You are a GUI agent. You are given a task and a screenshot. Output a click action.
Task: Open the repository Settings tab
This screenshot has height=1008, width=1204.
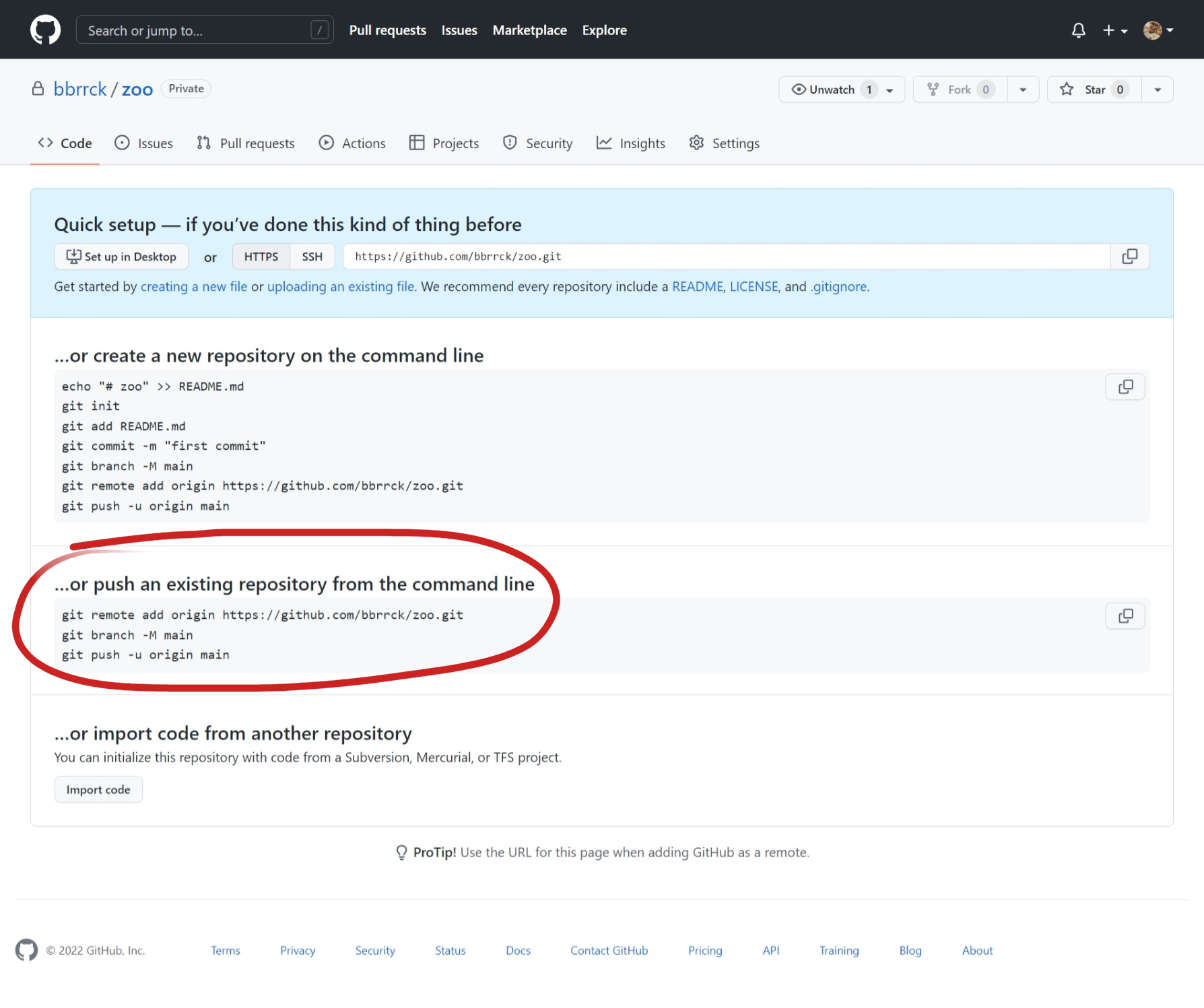click(x=724, y=143)
